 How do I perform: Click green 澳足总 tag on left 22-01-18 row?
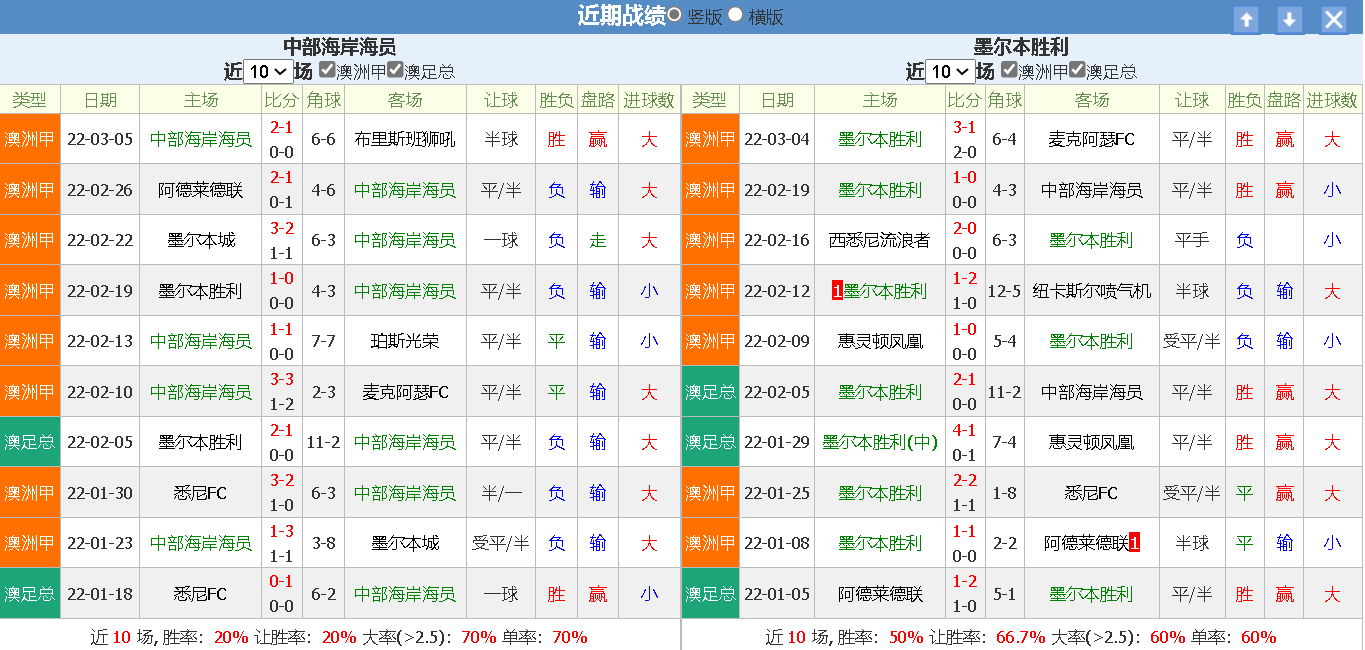tap(30, 594)
